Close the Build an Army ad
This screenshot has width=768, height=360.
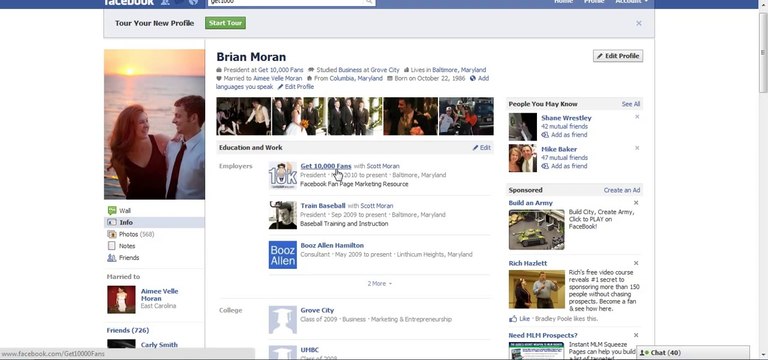(636, 203)
